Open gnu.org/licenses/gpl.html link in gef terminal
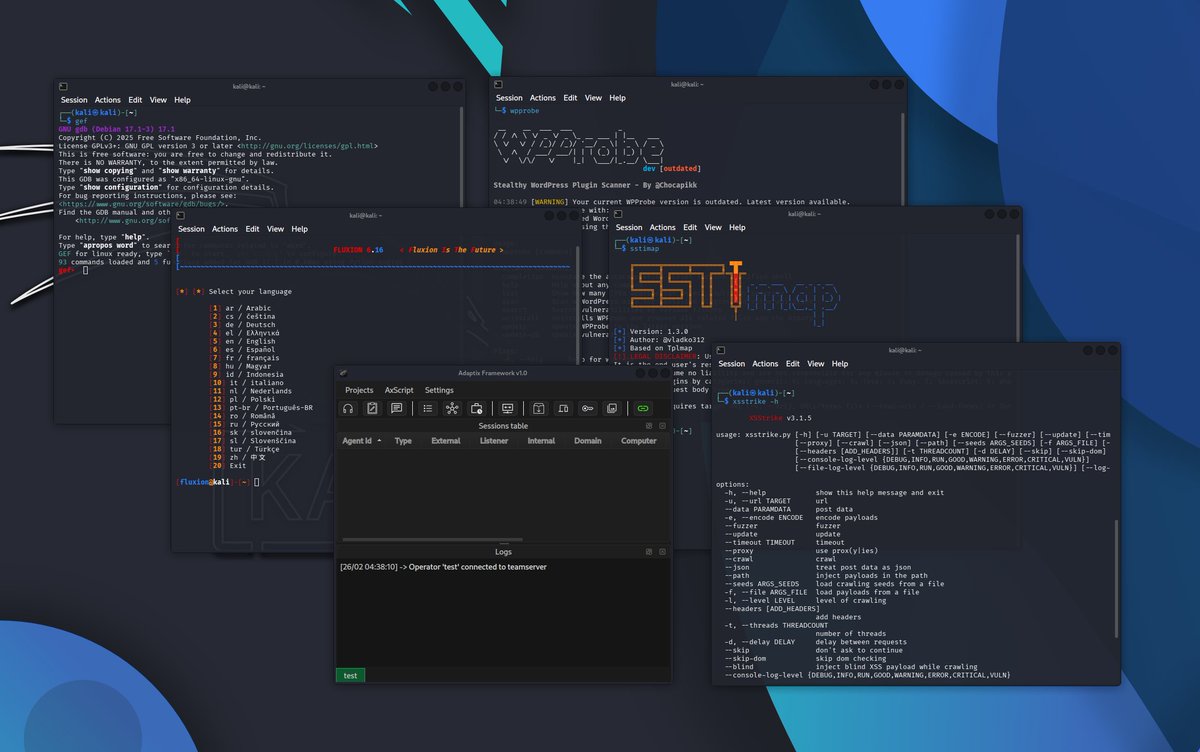The image size is (1200, 752). point(309,146)
